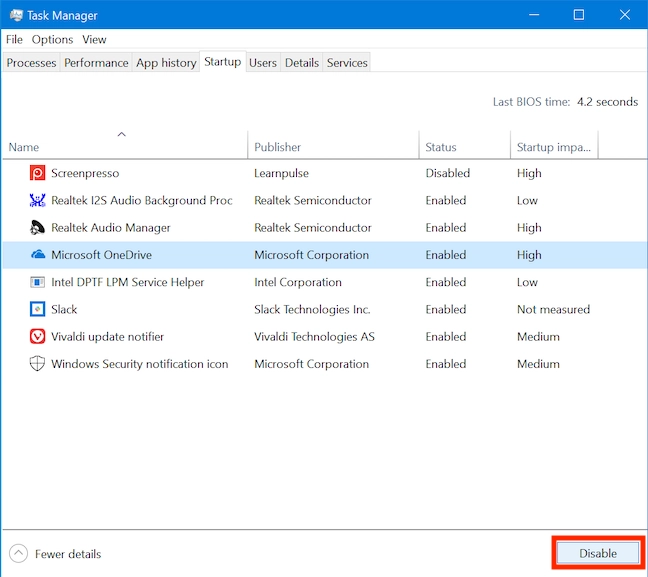Viewport: 648px width, 577px height.
Task: Maximize the Task Manager window
Action: click(579, 15)
